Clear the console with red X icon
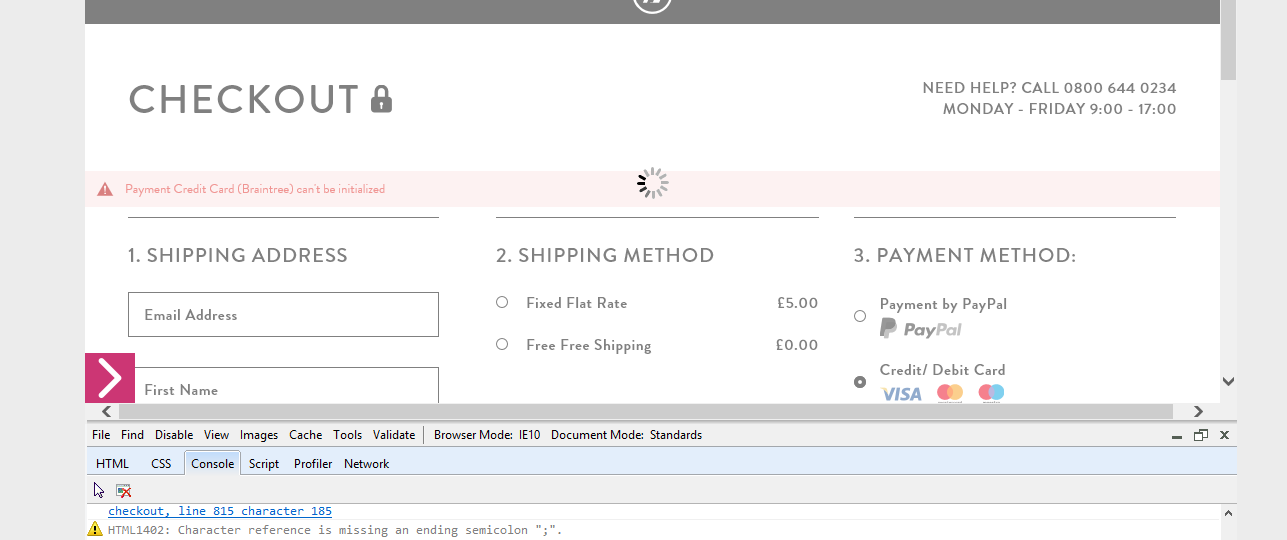 123,490
